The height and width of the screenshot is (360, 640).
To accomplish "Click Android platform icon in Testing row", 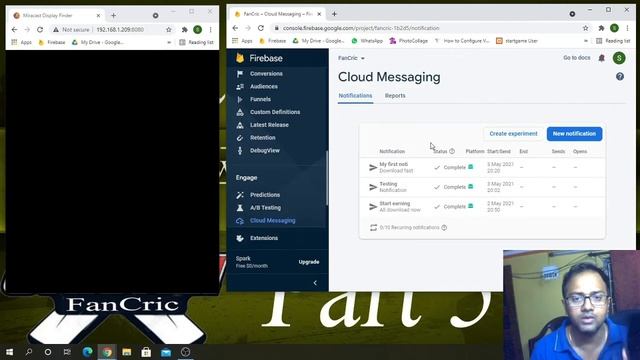I will (x=471, y=187).
